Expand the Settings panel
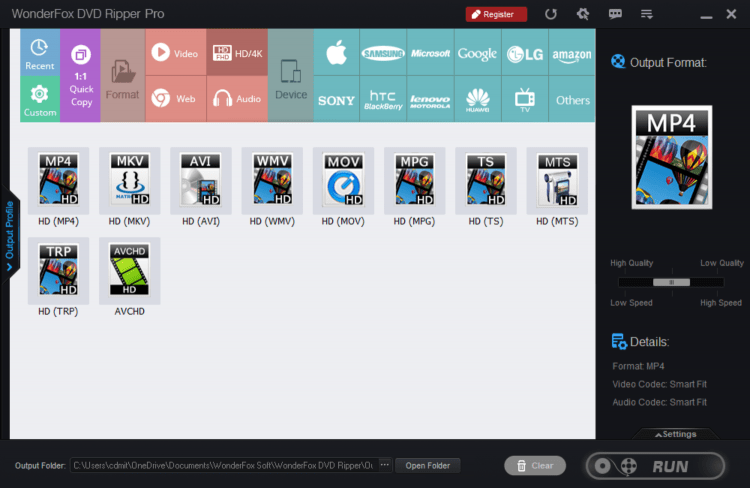 pyautogui.click(x=676, y=434)
